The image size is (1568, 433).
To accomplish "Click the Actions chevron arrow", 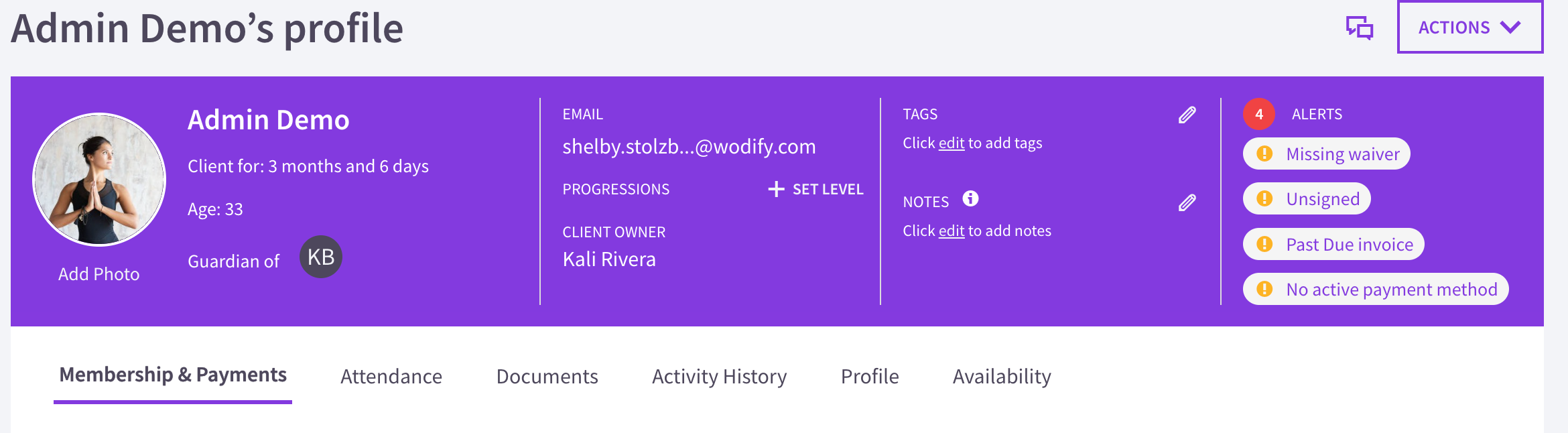I will pyautogui.click(x=1510, y=27).
